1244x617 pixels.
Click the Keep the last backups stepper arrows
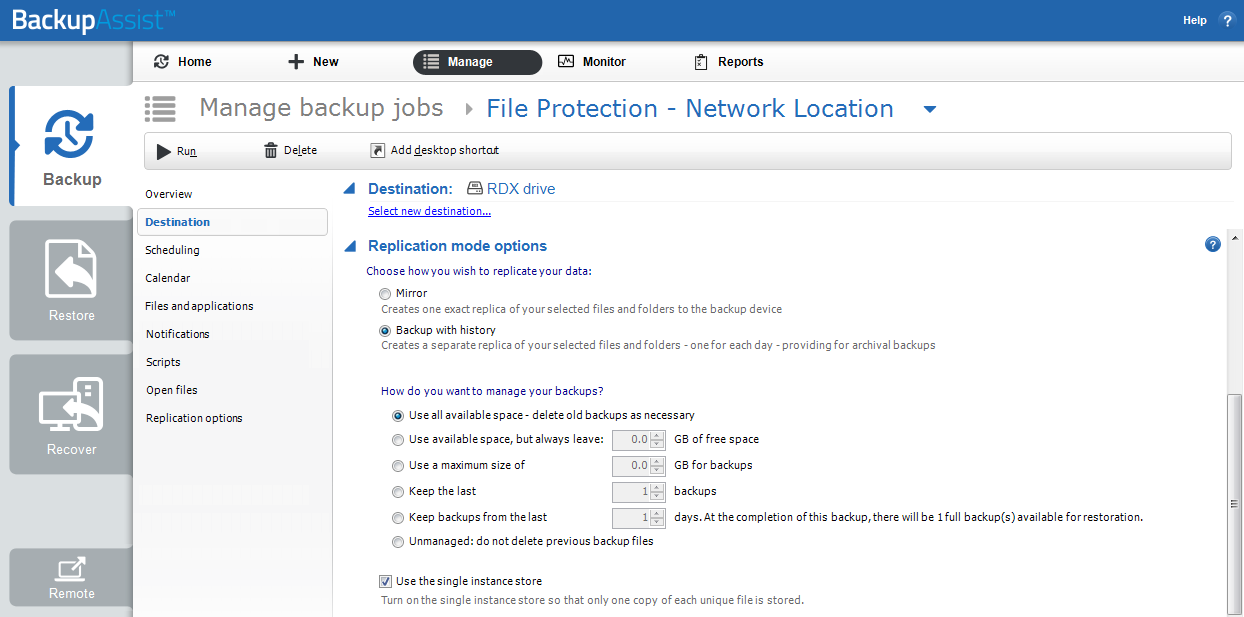(x=657, y=491)
